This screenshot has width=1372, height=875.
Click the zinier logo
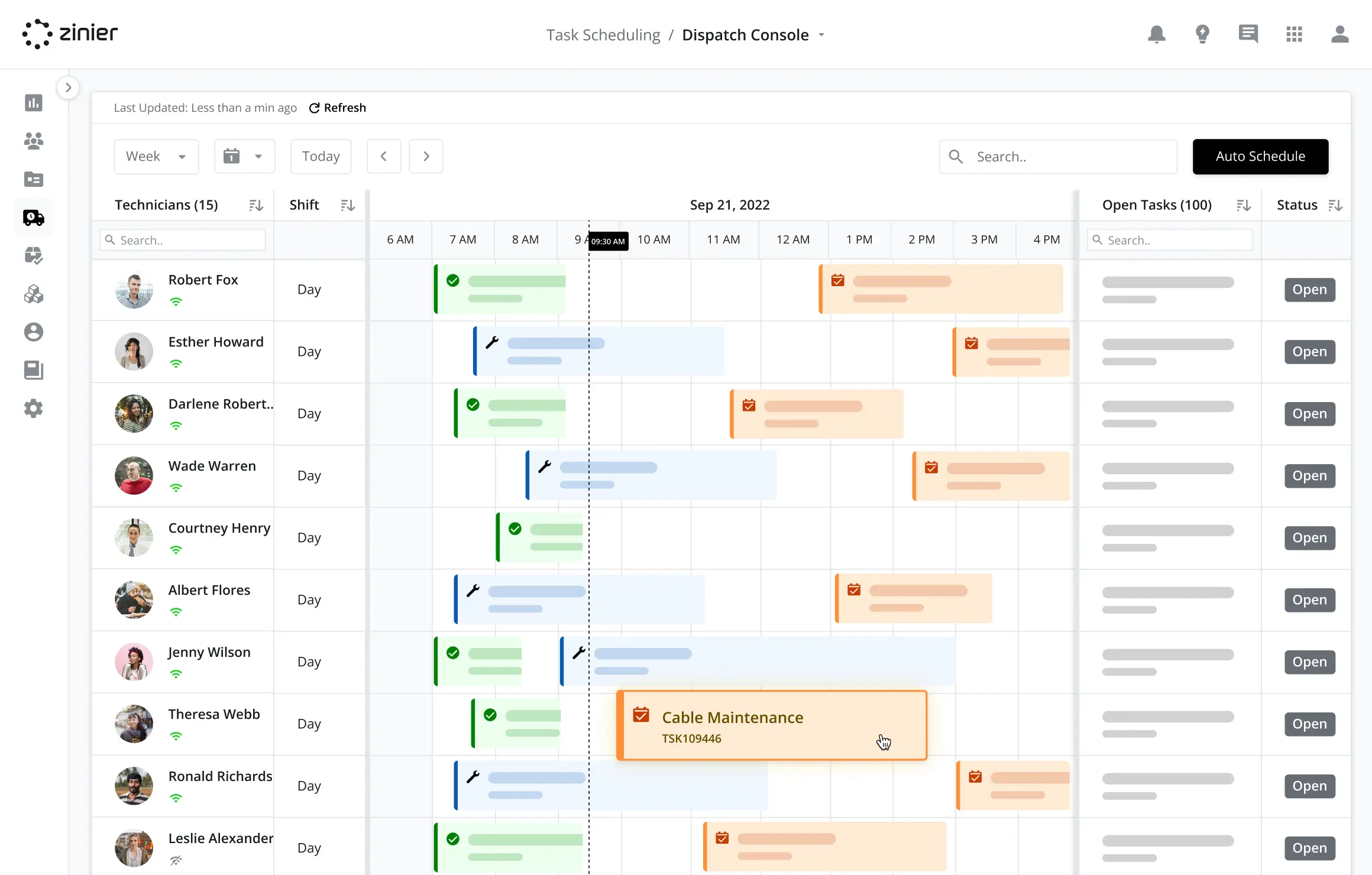[x=70, y=34]
